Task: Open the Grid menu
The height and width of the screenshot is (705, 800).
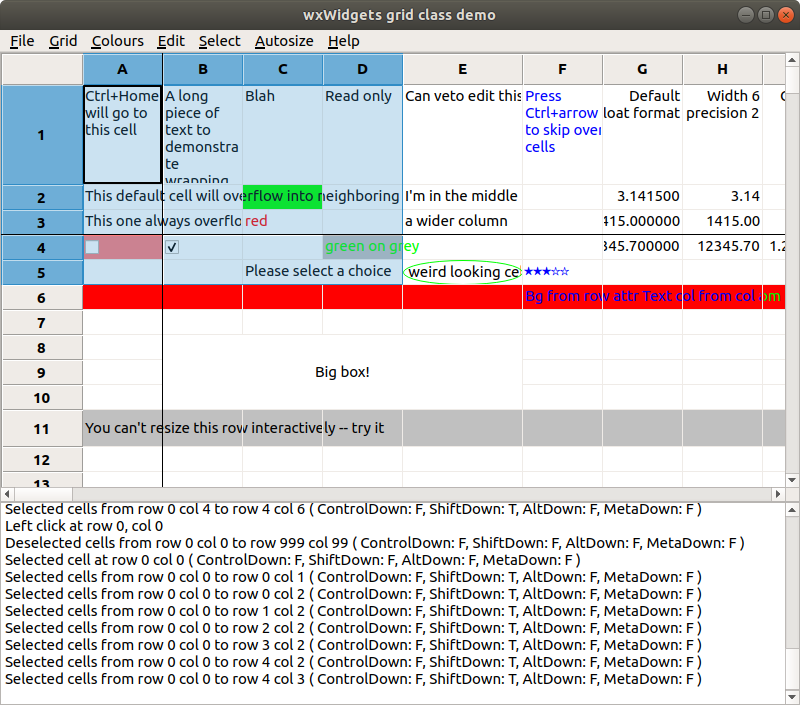Action: (62, 41)
